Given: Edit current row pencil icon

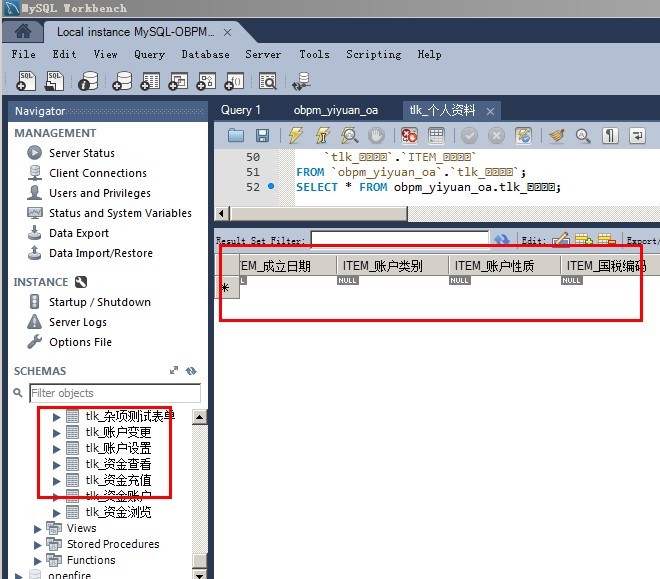Looking at the screenshot, I should [x=561, y=239].
